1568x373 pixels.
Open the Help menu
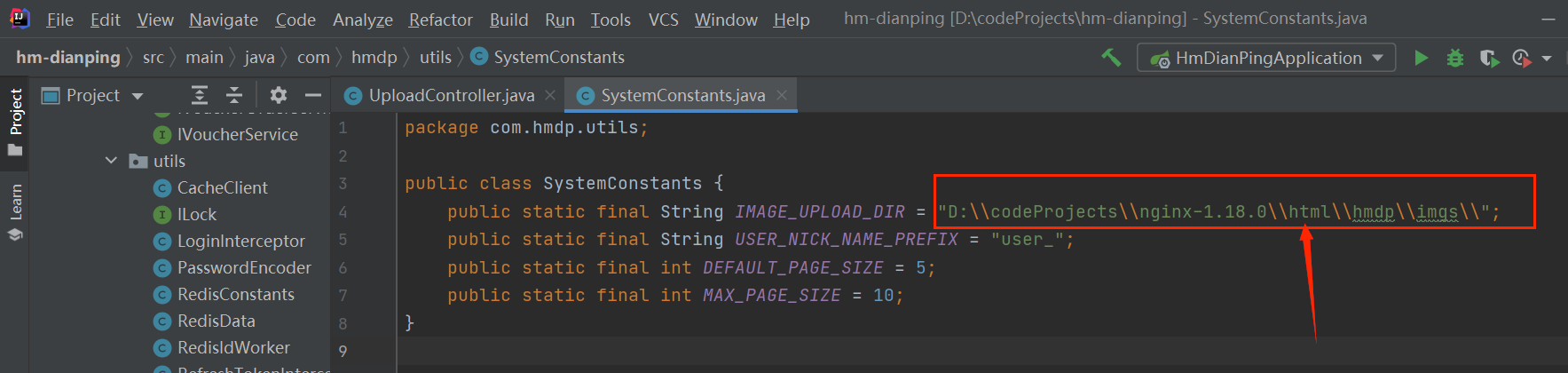click(x=791, y=20)
